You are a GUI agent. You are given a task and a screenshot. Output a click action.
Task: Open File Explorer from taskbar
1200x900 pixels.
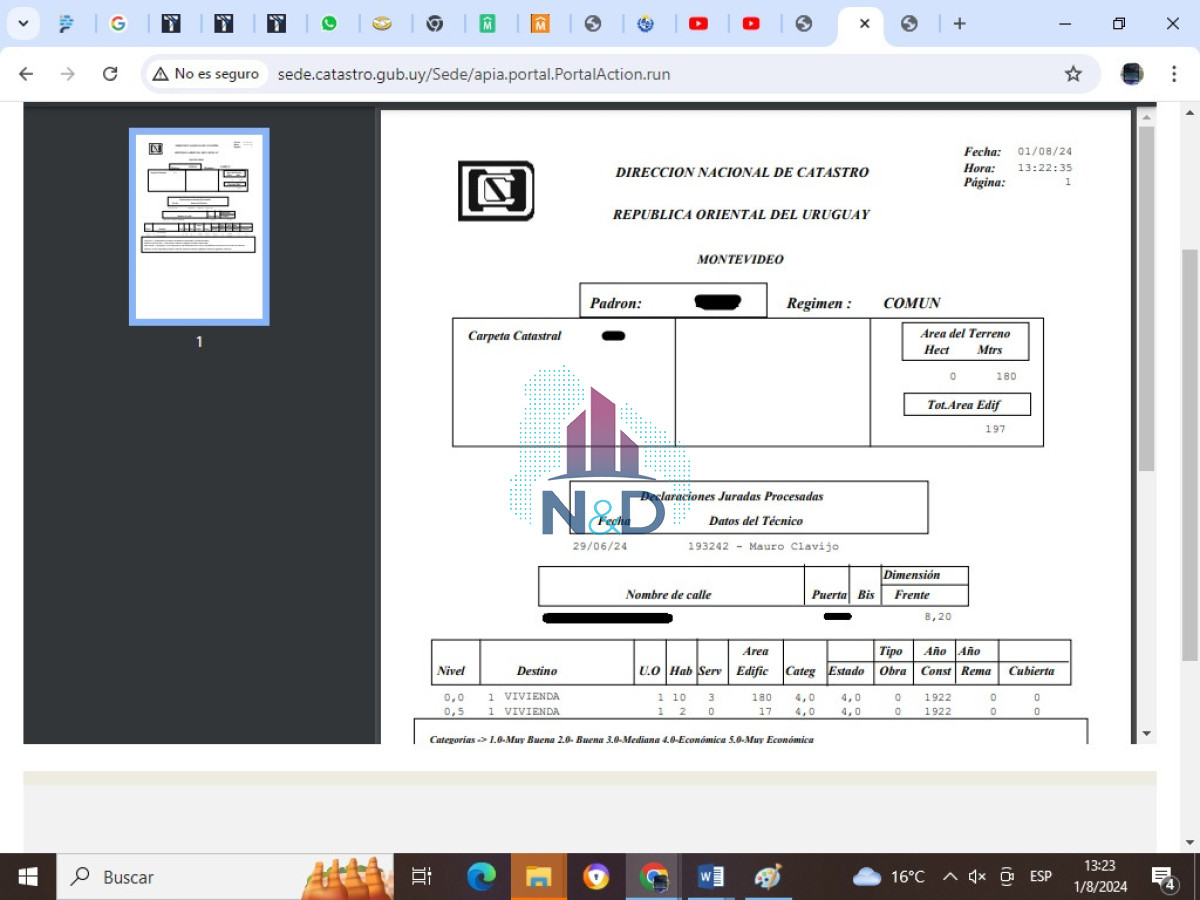tap(538, 877)
